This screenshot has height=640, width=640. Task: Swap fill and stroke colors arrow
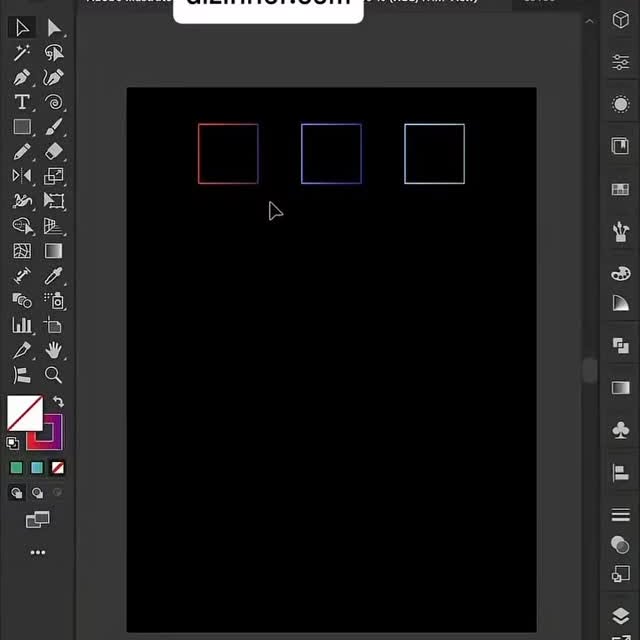(x=58, y=402)
